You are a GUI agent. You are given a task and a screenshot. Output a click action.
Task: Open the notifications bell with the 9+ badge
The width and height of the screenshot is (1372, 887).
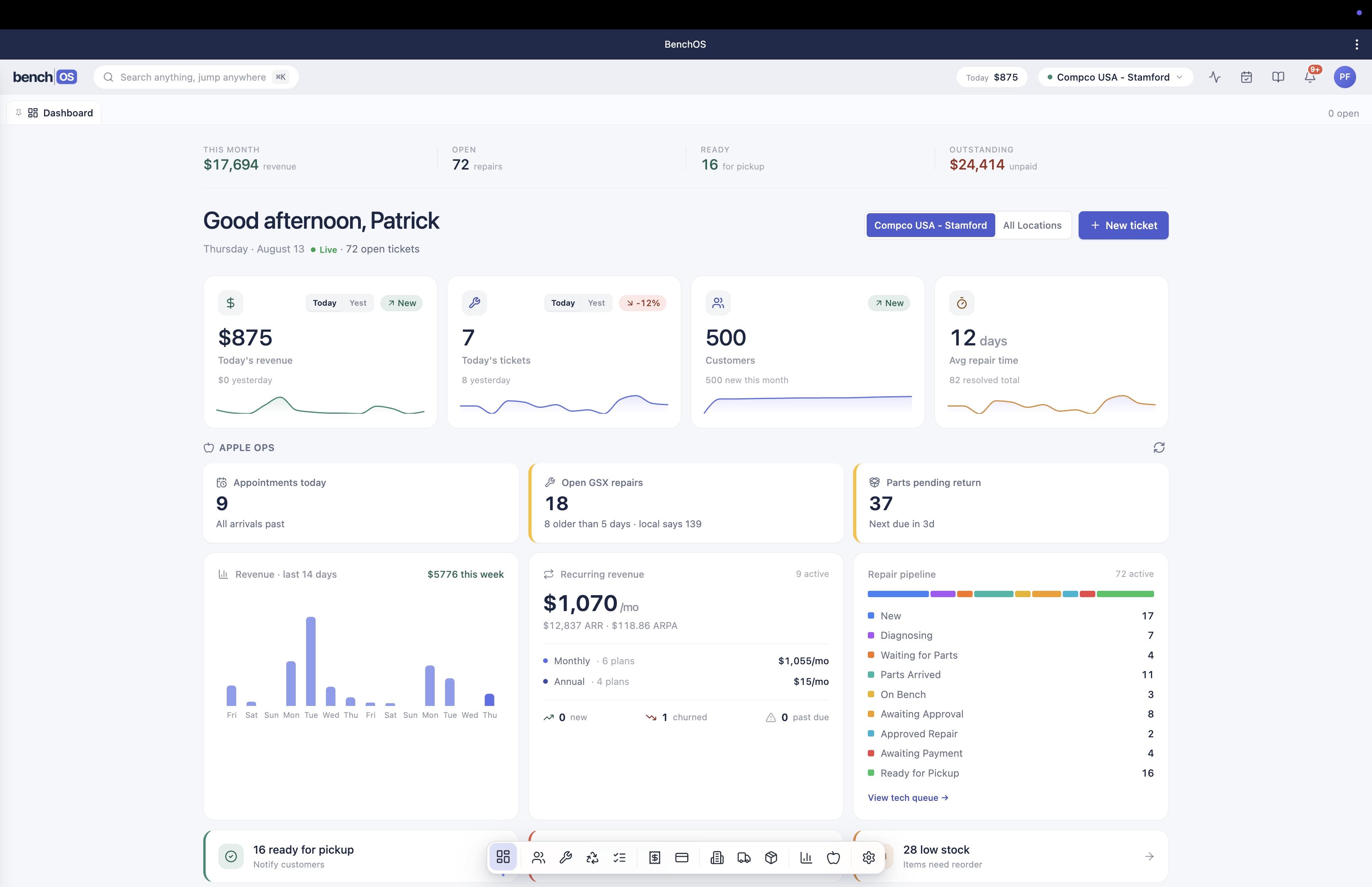coord(1310,77)
